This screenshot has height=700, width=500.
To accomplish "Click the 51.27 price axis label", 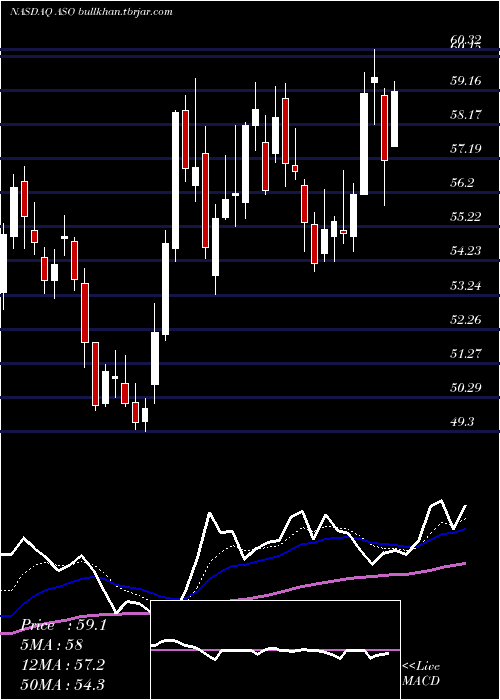I will click(x=466, y=354).
